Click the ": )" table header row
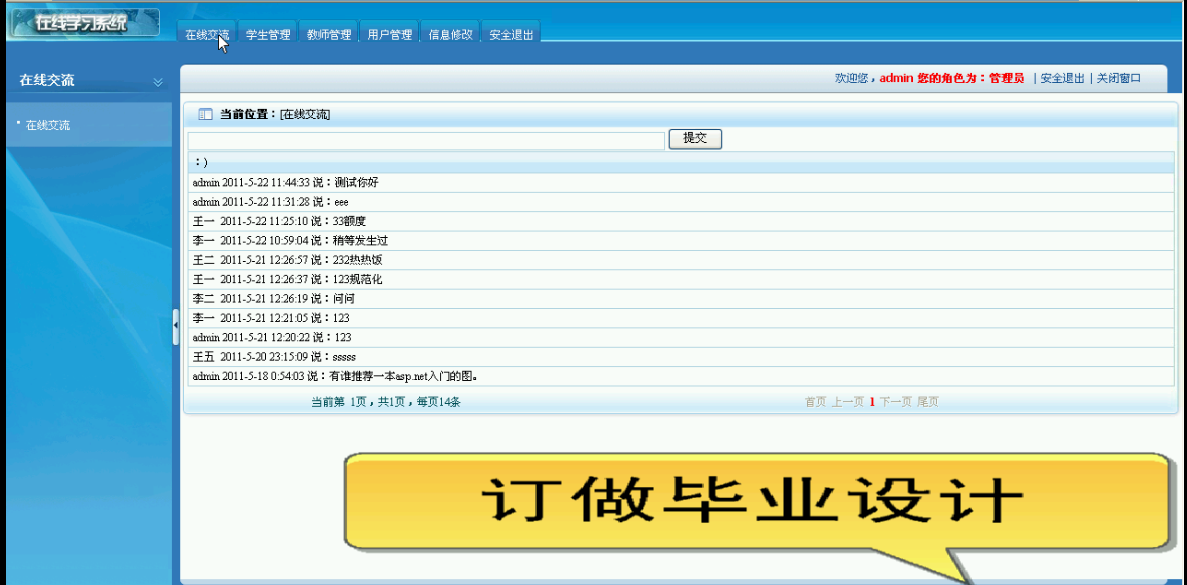This screenshot has height=585, width=1187. coord(681,162)
